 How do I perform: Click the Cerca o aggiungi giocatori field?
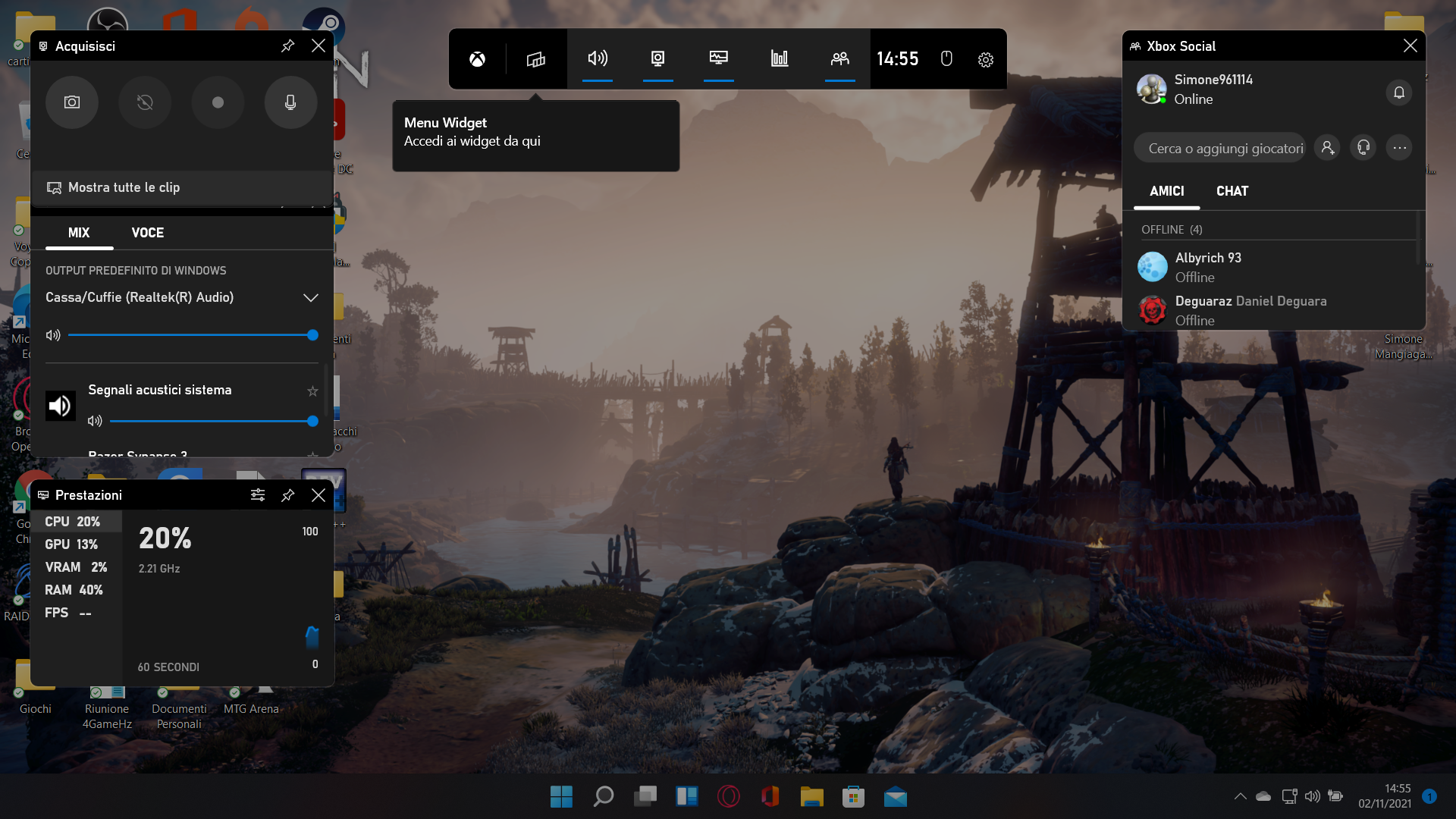click(x=1219, y=149)
